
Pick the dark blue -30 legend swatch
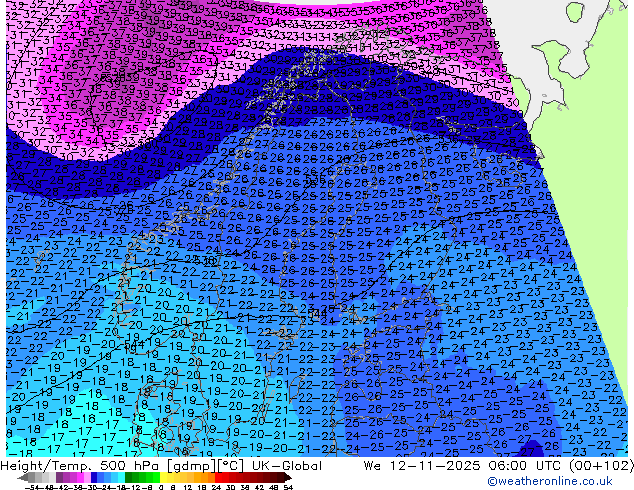tap(94, 478)
